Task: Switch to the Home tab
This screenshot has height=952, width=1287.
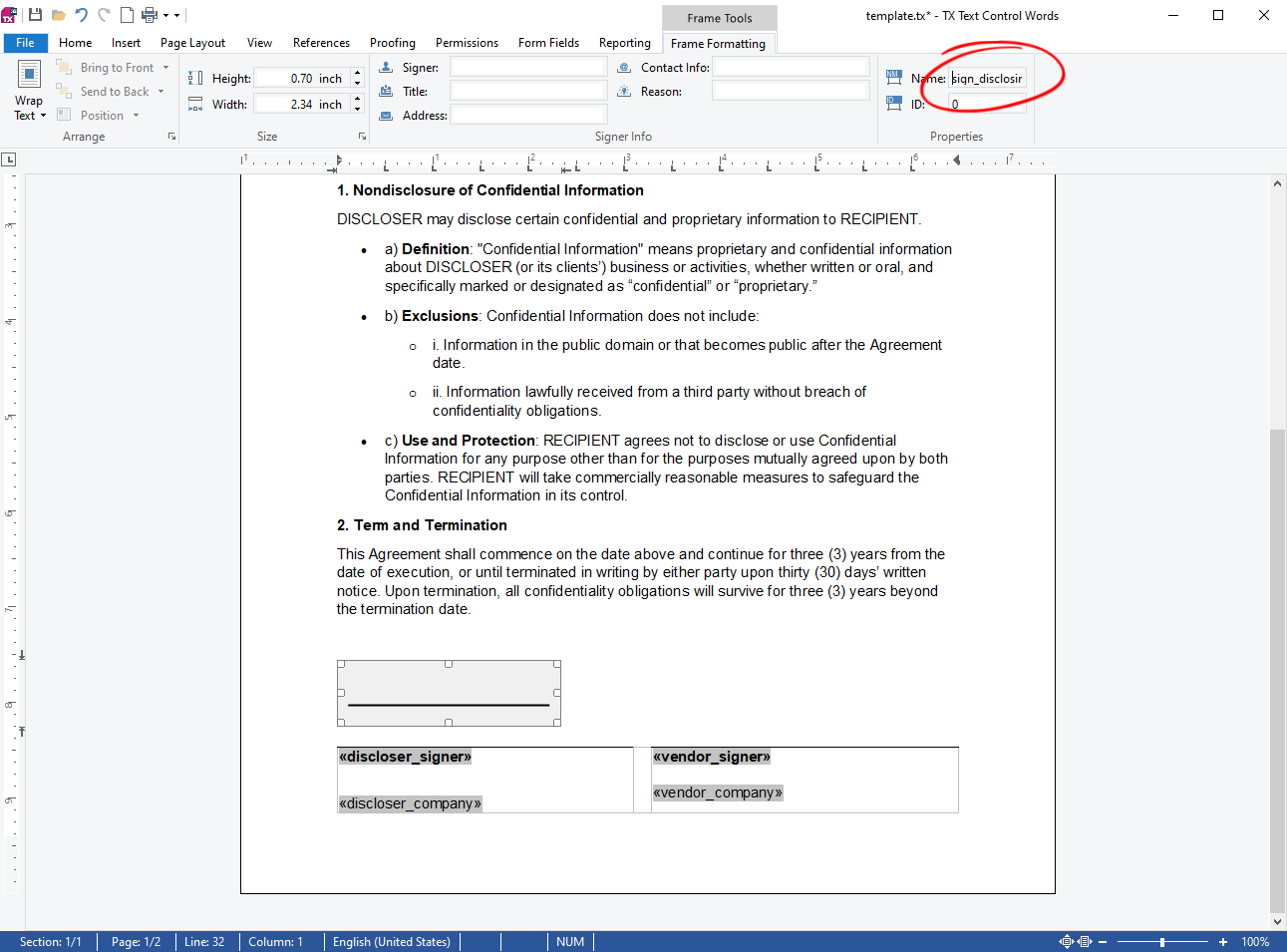Action: point(75,43)
